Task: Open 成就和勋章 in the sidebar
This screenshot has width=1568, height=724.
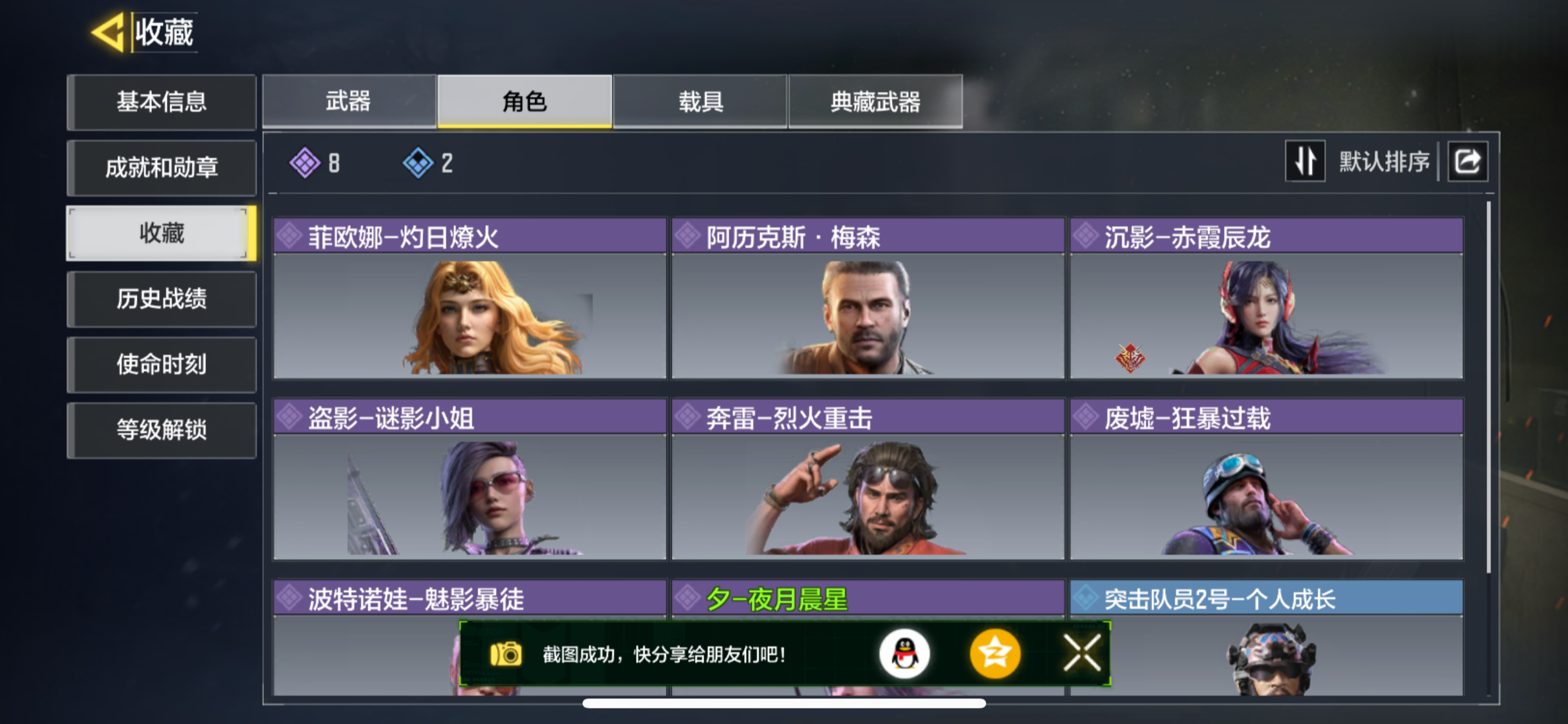Action: click(x=162, y=168)
